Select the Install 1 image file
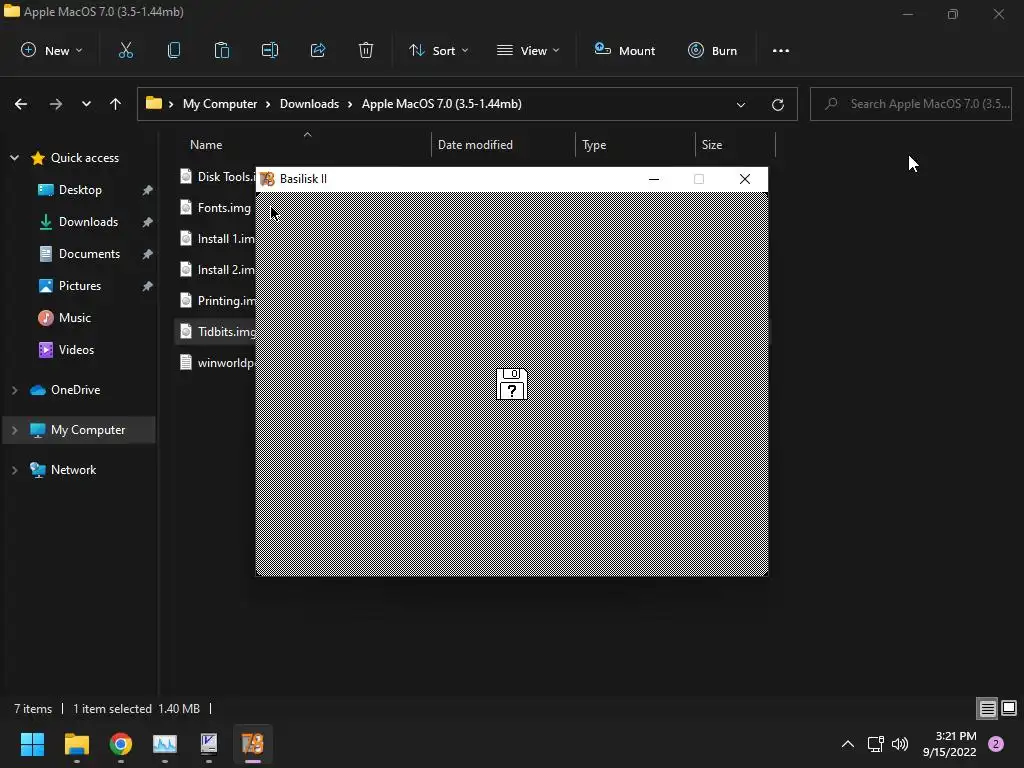This screenshot has height=768, width=1024. 217,238
